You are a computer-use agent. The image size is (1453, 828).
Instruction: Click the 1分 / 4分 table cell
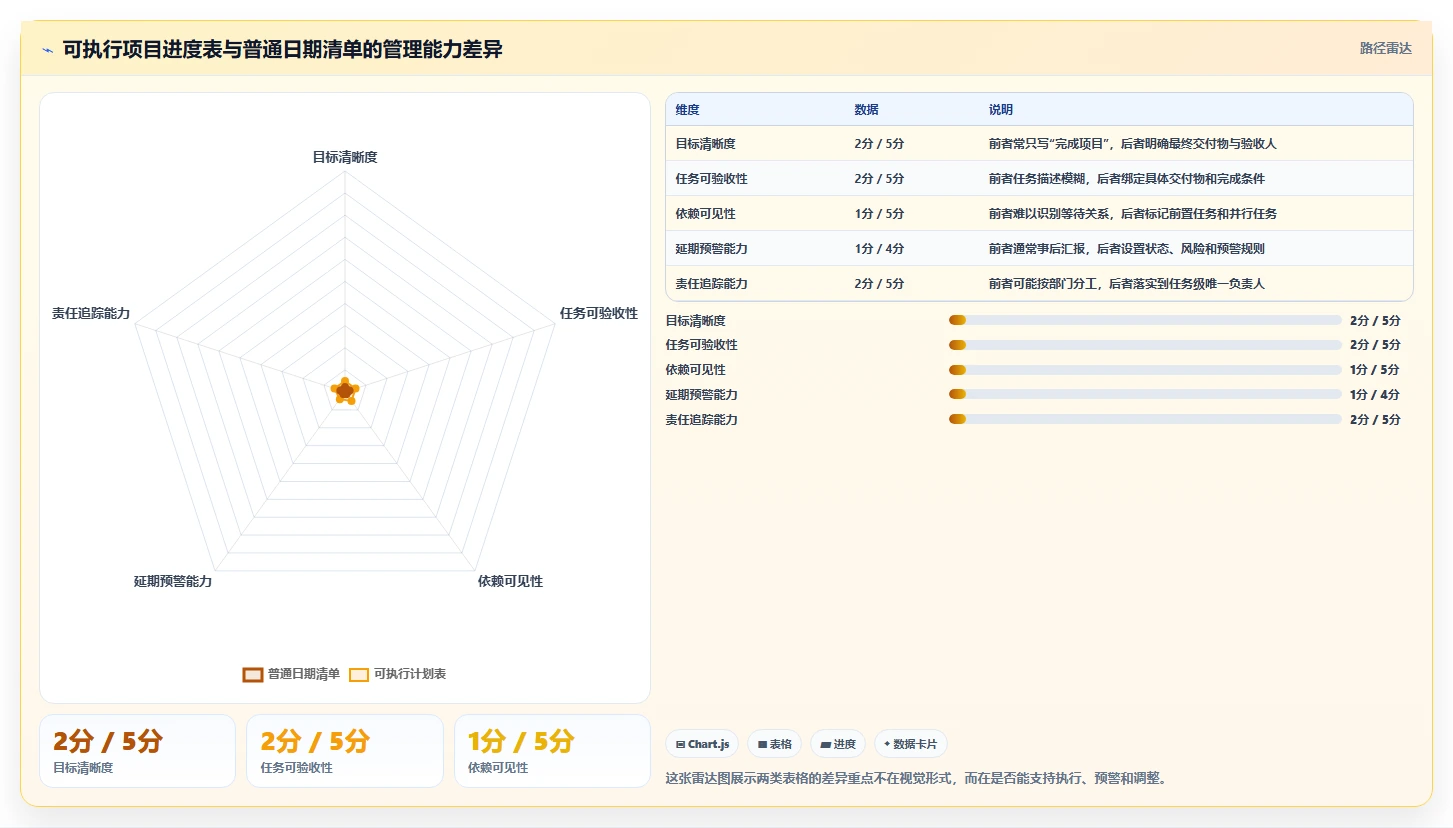tap(879, 249)
